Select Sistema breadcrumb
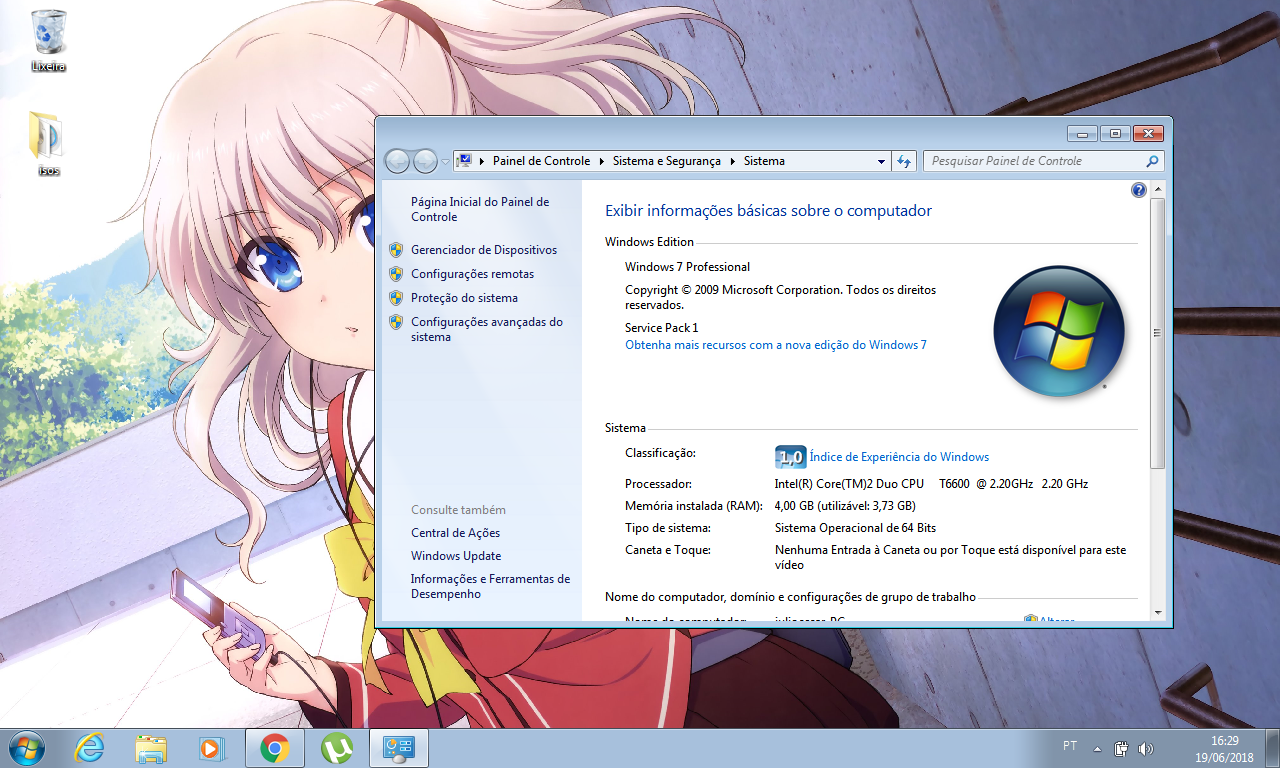 pos(764,161)
